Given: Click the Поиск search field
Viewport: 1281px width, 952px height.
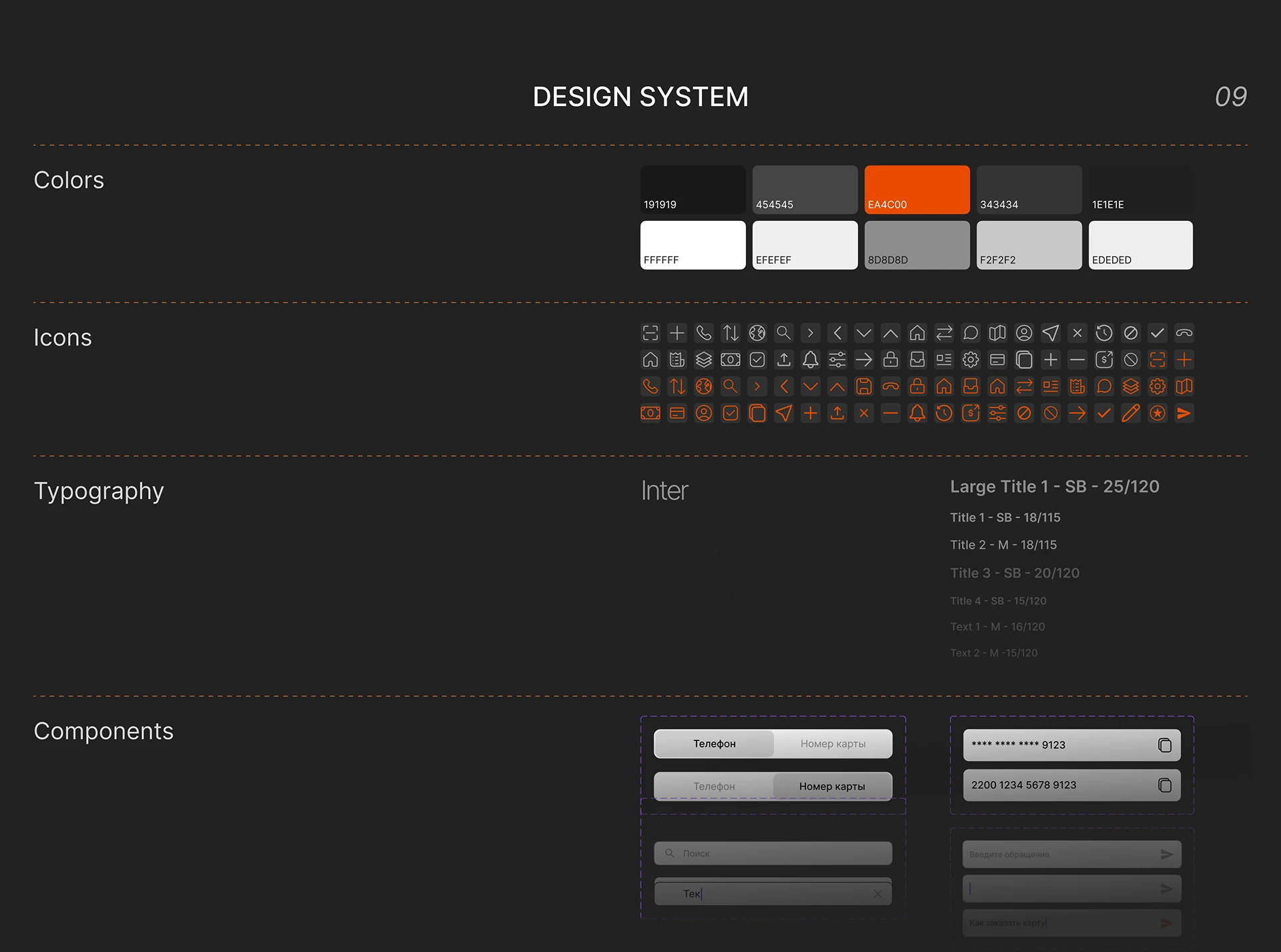Looking at the screenshot, I should (x=773, y=853).
